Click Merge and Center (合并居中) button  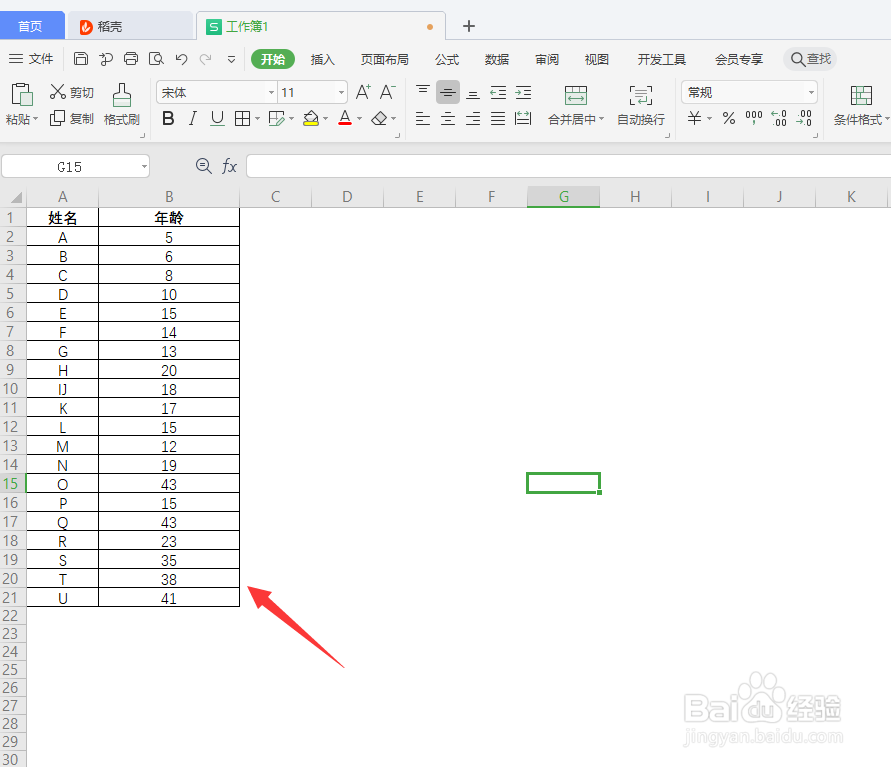tap(576, 105)
